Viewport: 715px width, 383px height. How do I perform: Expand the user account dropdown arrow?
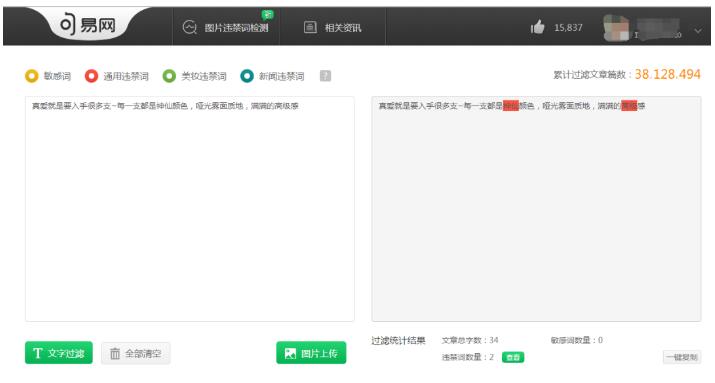(698, 31)
